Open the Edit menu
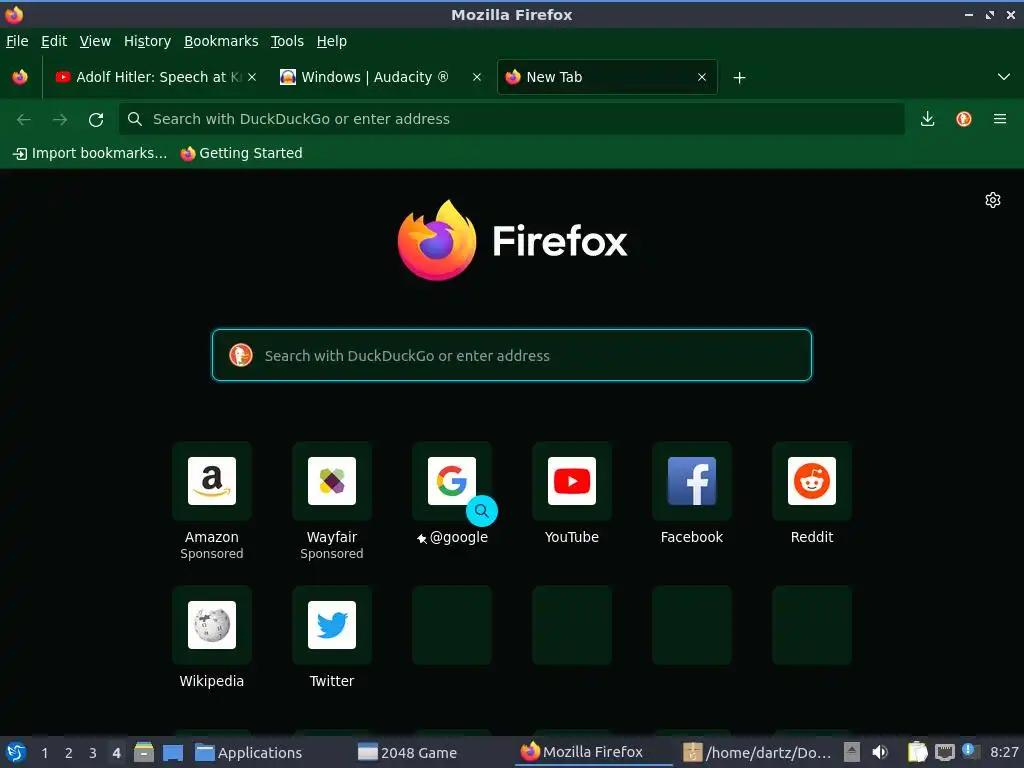 tap(54, 41)
